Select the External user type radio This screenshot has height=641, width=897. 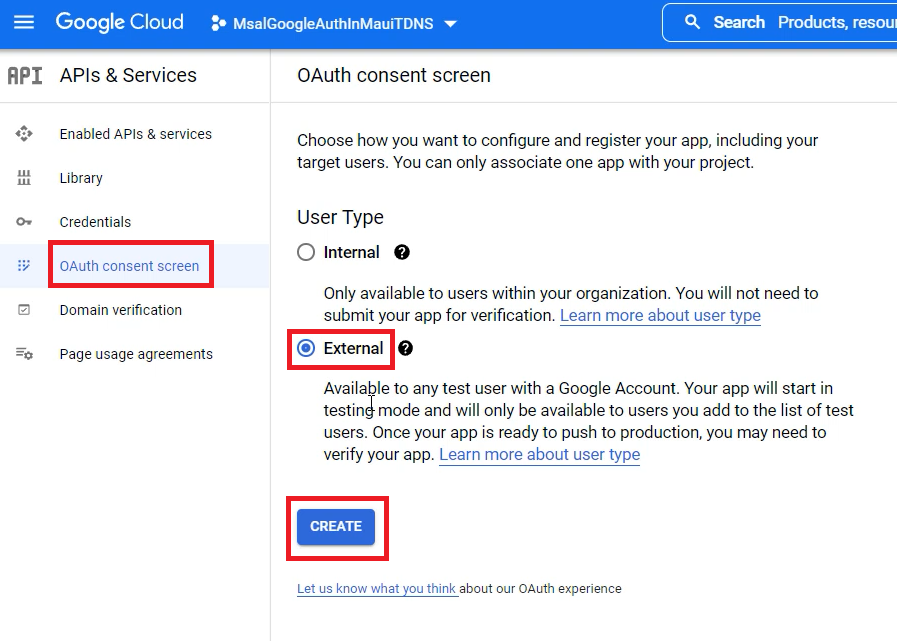(306, 348)
